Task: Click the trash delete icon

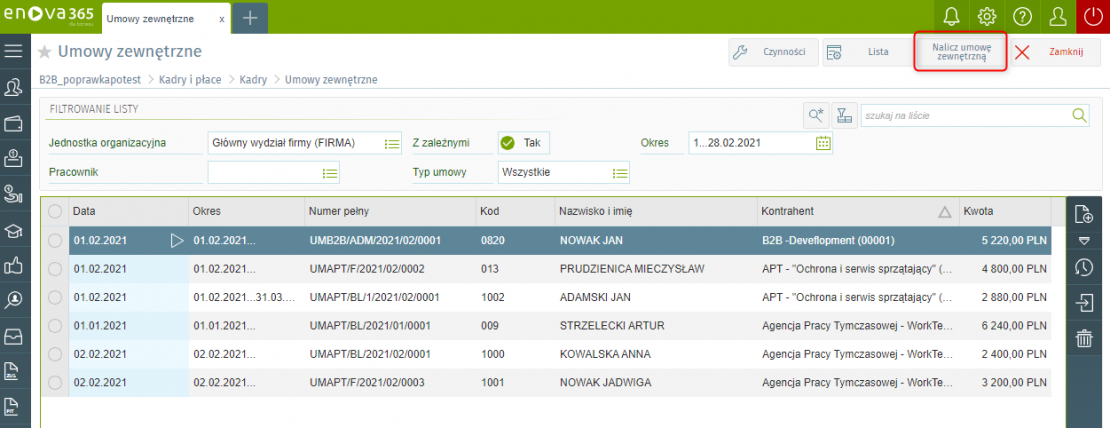Action: tap(1084, 338)
